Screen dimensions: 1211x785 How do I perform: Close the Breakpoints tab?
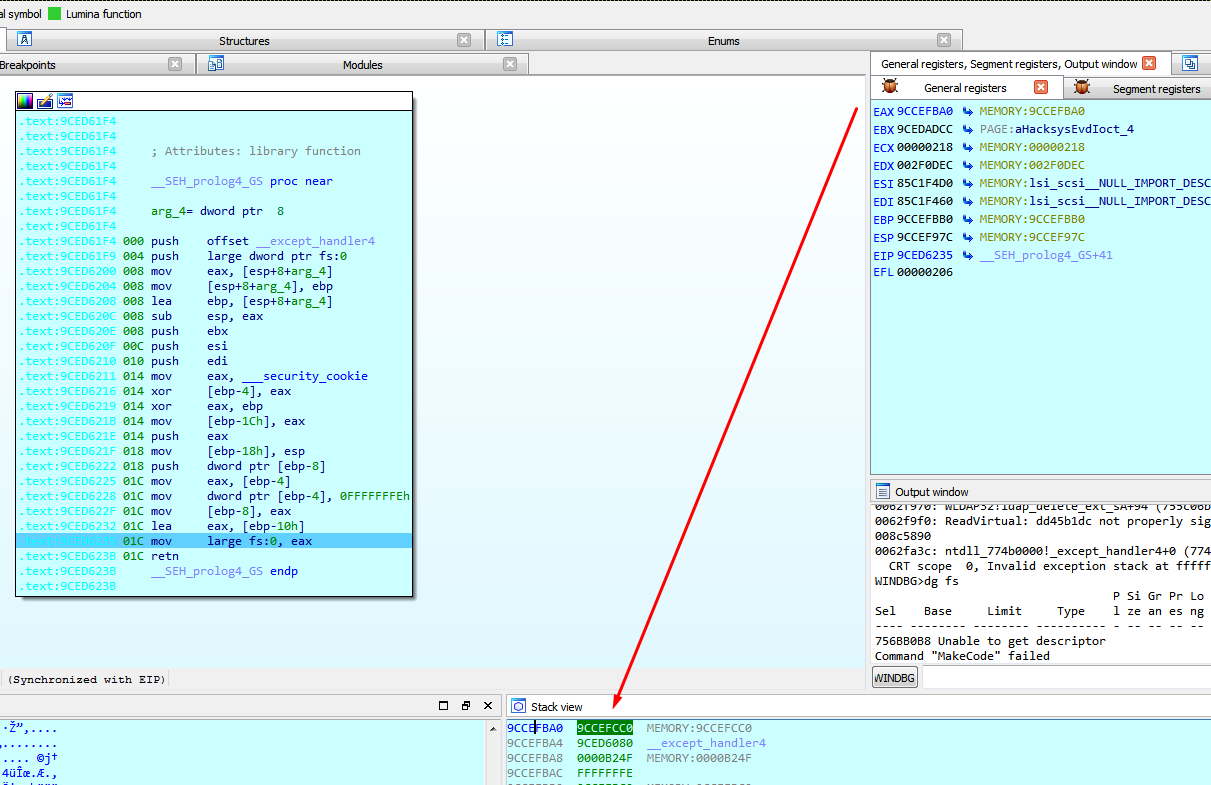175,65
